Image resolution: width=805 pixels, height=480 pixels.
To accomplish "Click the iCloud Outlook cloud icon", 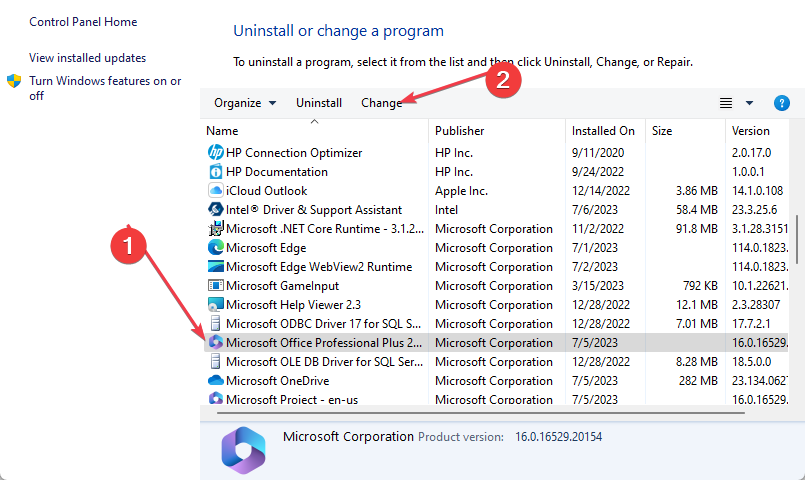I will [x=216, y=190].
